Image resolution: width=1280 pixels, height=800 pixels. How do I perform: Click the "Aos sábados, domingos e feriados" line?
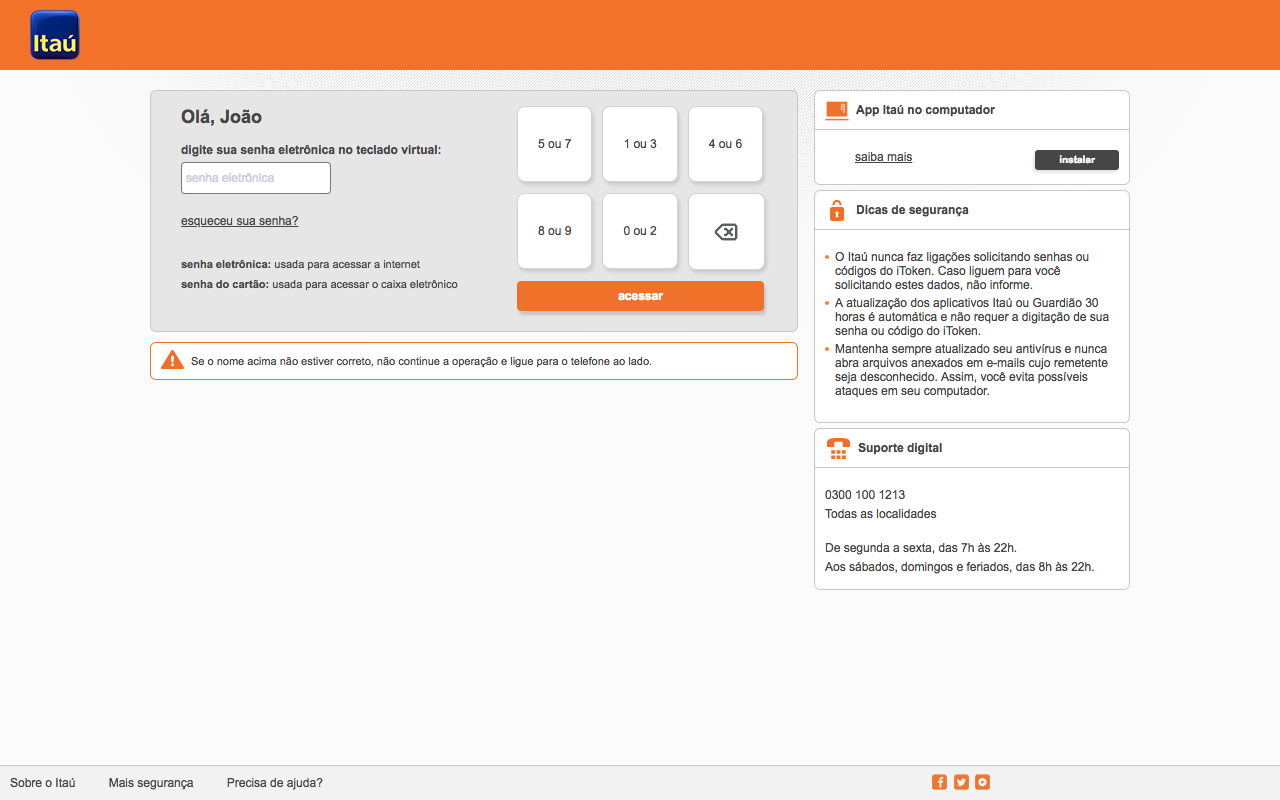click(960, 567)
